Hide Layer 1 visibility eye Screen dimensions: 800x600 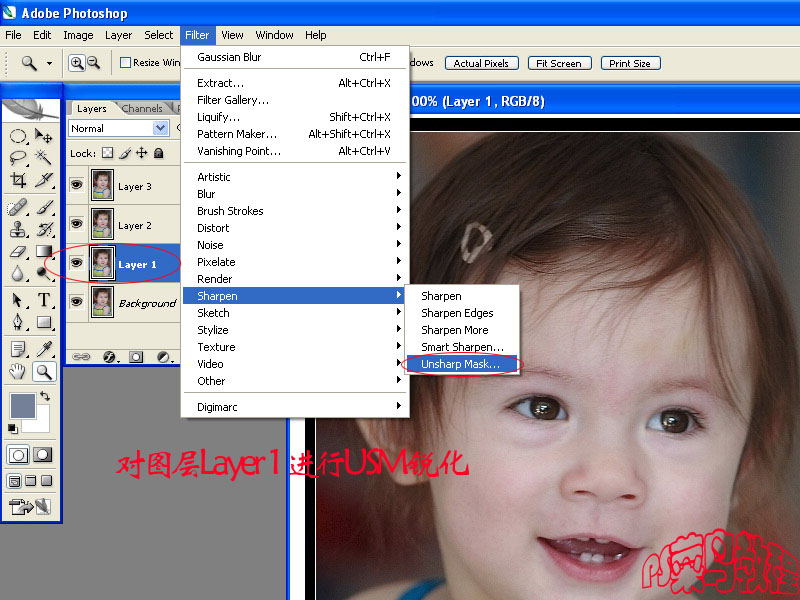[77, 263]
